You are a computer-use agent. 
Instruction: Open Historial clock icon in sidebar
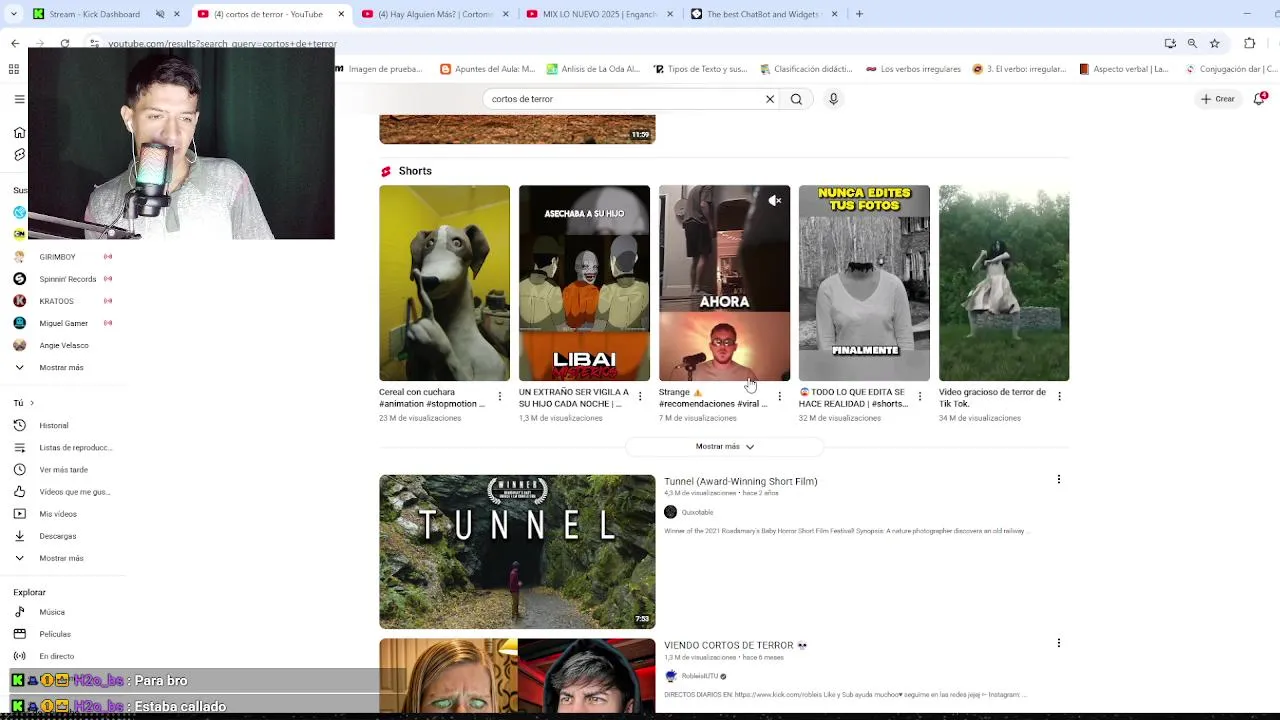coord(19,425)
